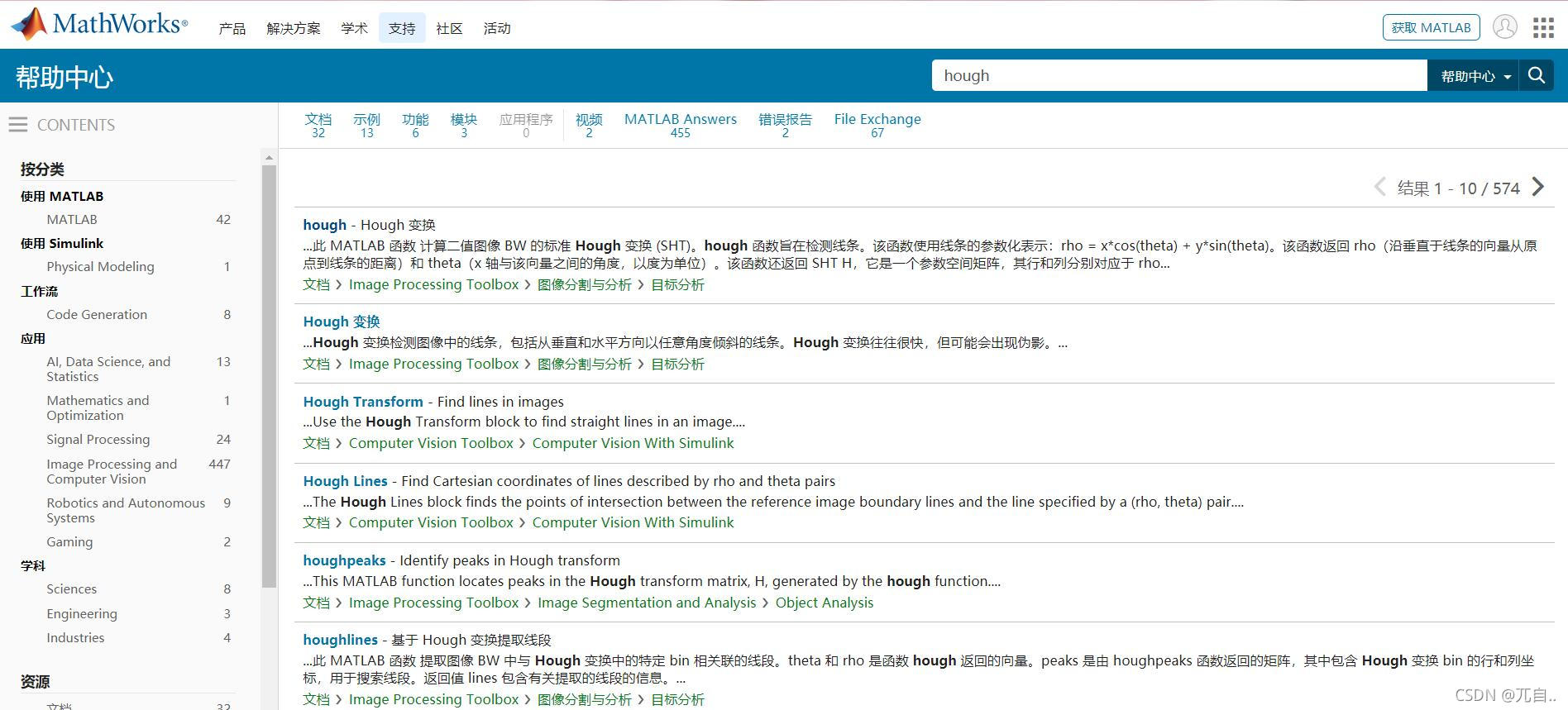Open the 社区 menu
The height and width of the screenshot is (710, 1568).
449,28
